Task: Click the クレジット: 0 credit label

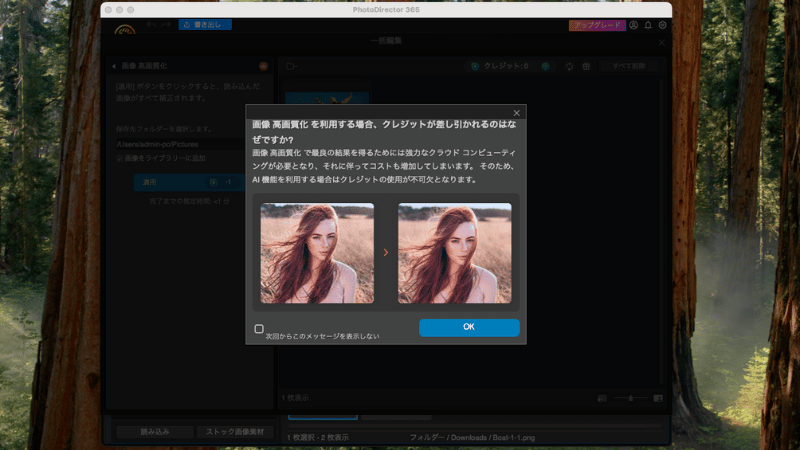Action: point(506,66)
